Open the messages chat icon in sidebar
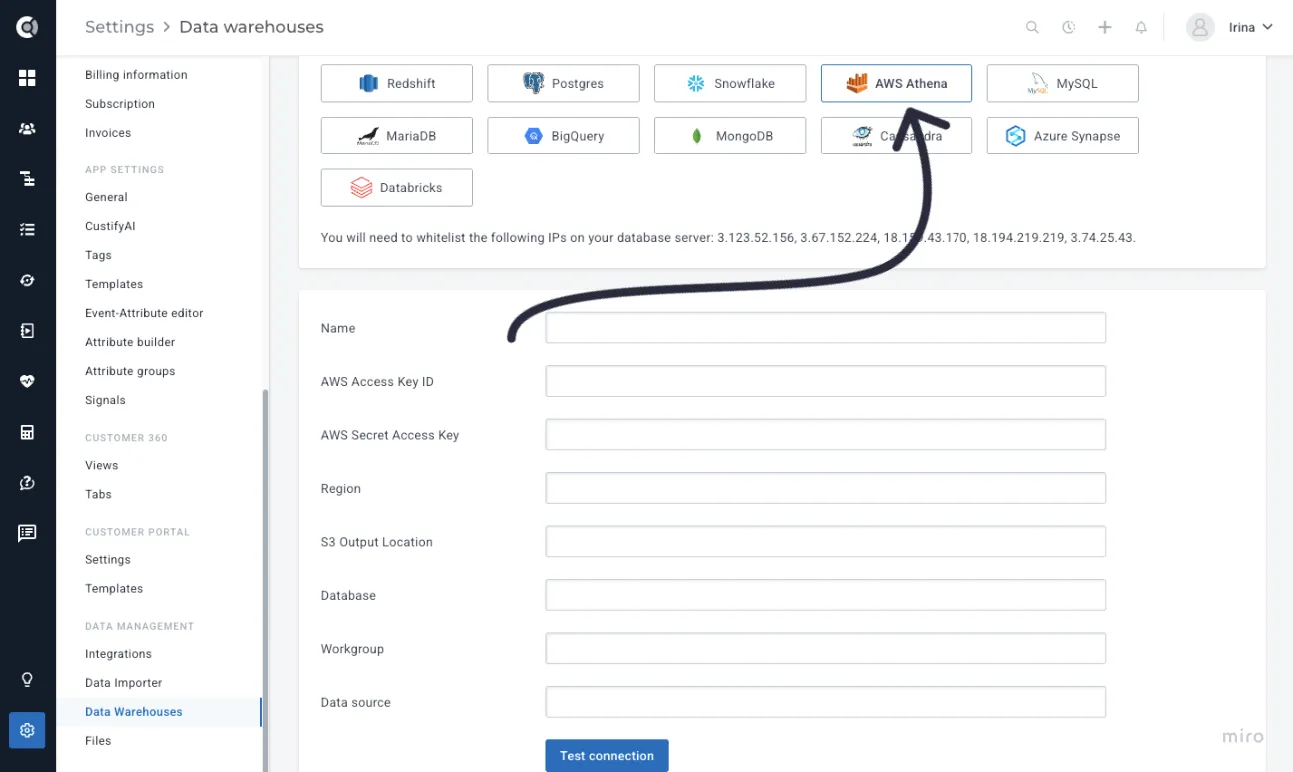Screen dimensions: 1293x772 click(x=27, y=533)
